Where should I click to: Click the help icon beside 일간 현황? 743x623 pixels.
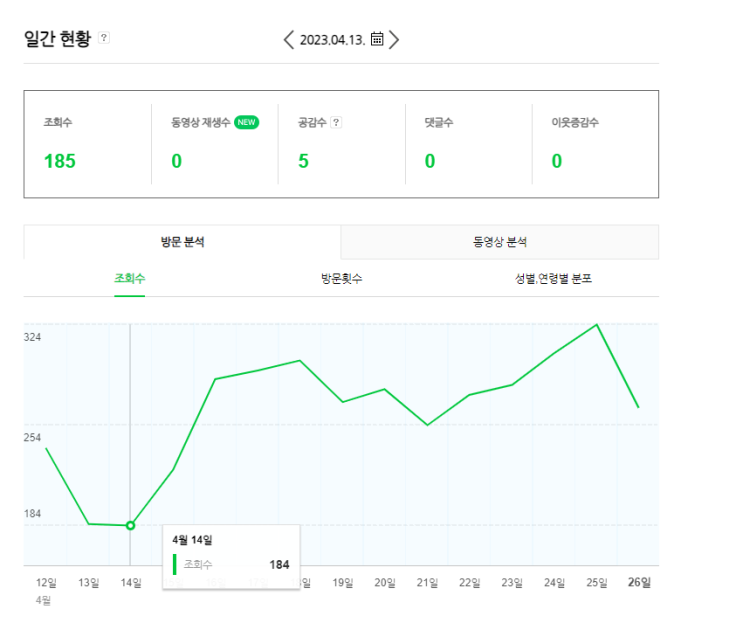(x=104, y=39)
